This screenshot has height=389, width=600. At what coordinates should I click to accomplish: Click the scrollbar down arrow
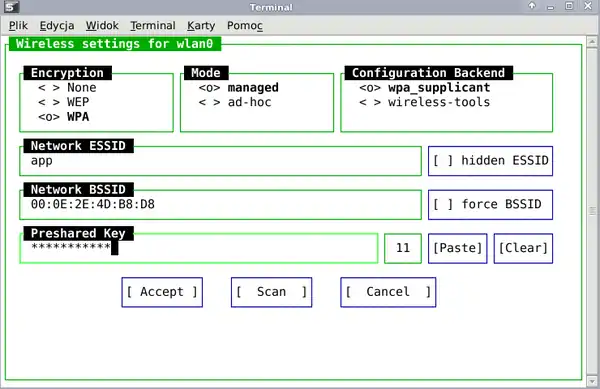tap(592, 381)
